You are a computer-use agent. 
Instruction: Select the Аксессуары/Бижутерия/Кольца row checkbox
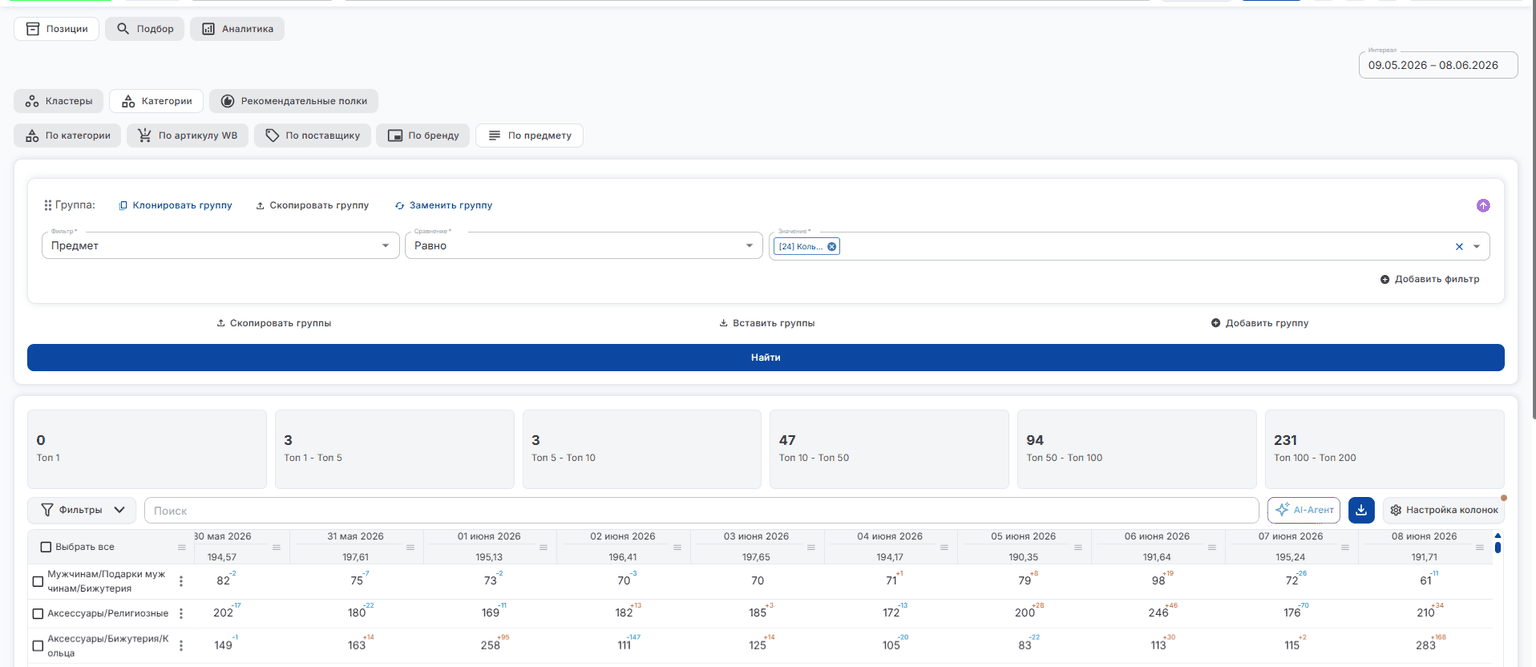(38, 645)
